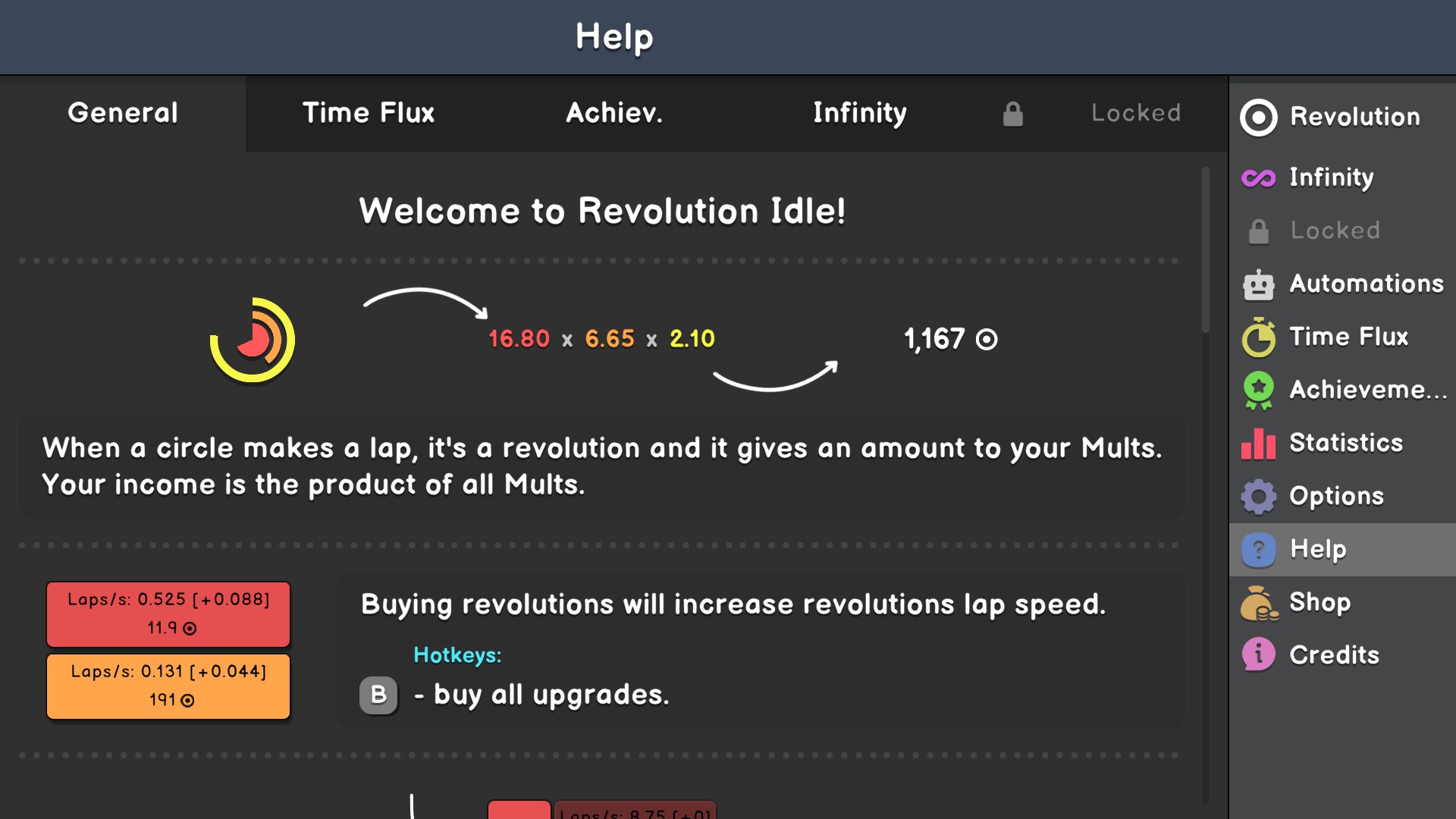Open the Achiev. help tab
Image resolution: width=1456 pixels, height=819 pixels.
click(614, 114)
